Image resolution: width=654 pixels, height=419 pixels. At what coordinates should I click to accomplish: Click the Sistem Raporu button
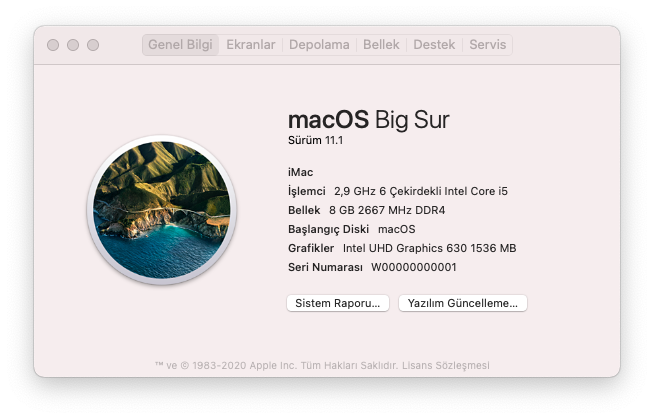pos(336,303)
